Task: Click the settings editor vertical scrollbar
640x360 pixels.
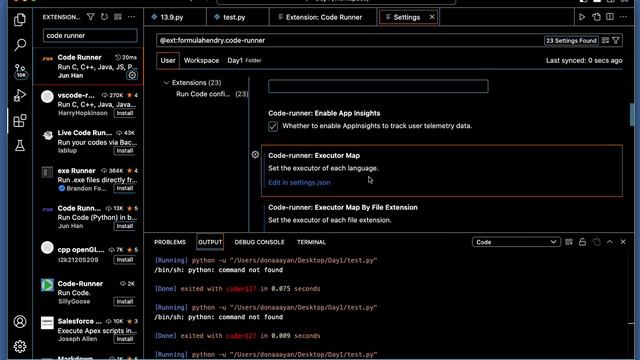Action: click(632, 114)
